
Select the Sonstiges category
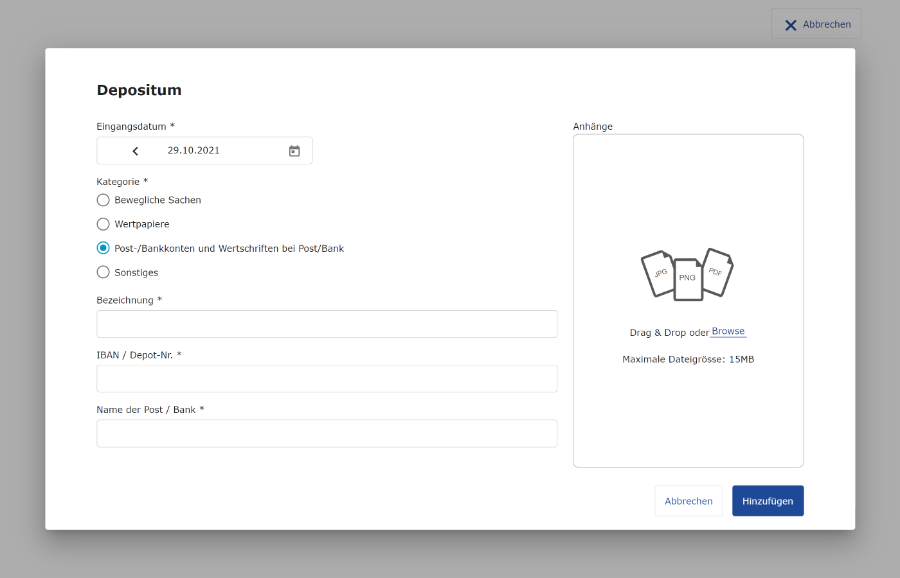pos(103,272)
